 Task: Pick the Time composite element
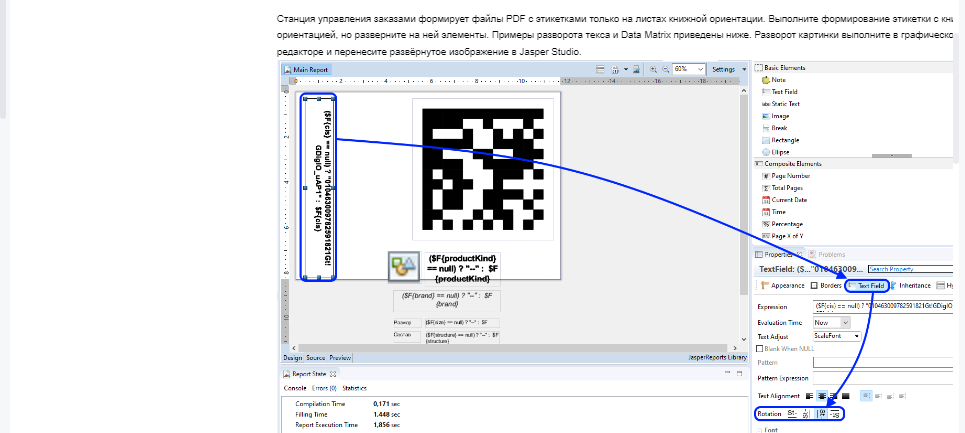[x=774, y=212]
